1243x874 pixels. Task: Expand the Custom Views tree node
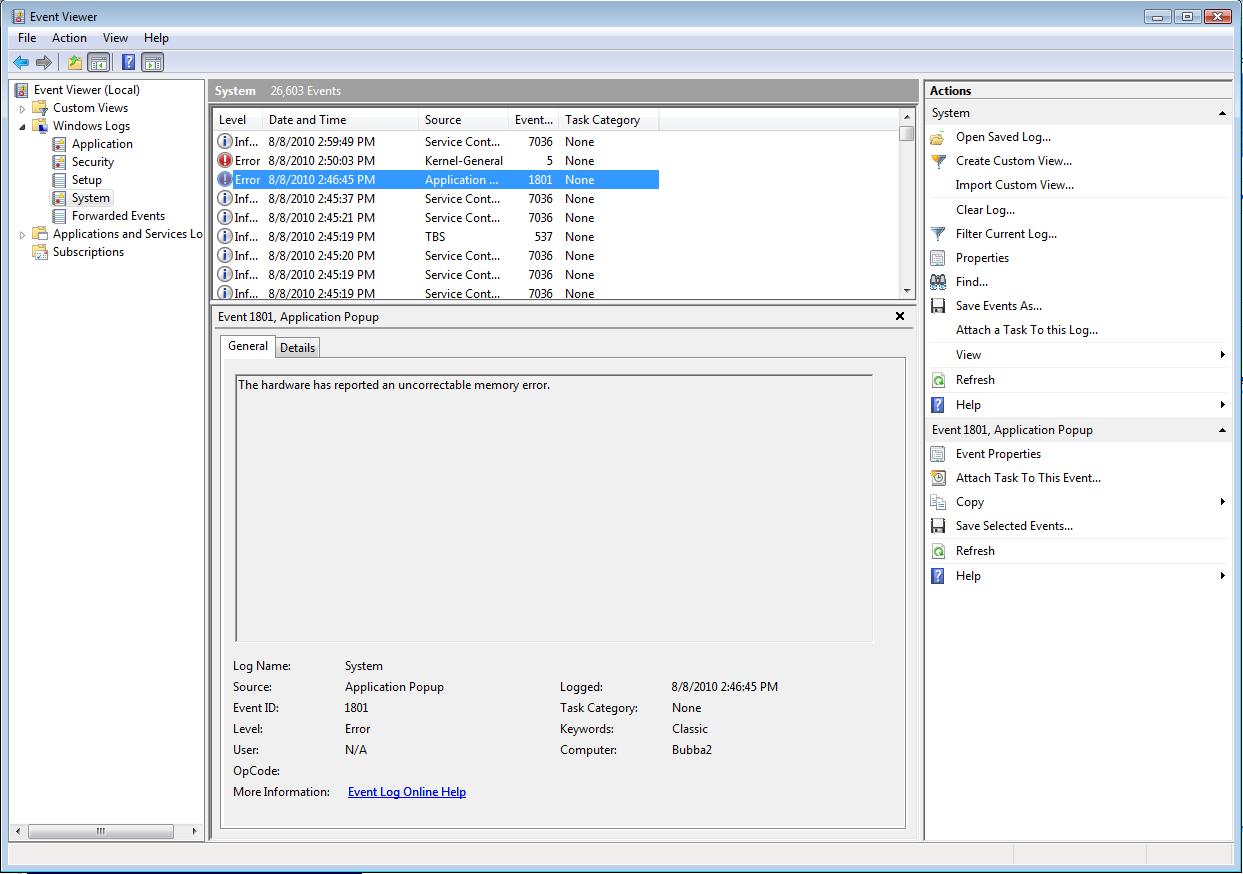coord(22,108)
